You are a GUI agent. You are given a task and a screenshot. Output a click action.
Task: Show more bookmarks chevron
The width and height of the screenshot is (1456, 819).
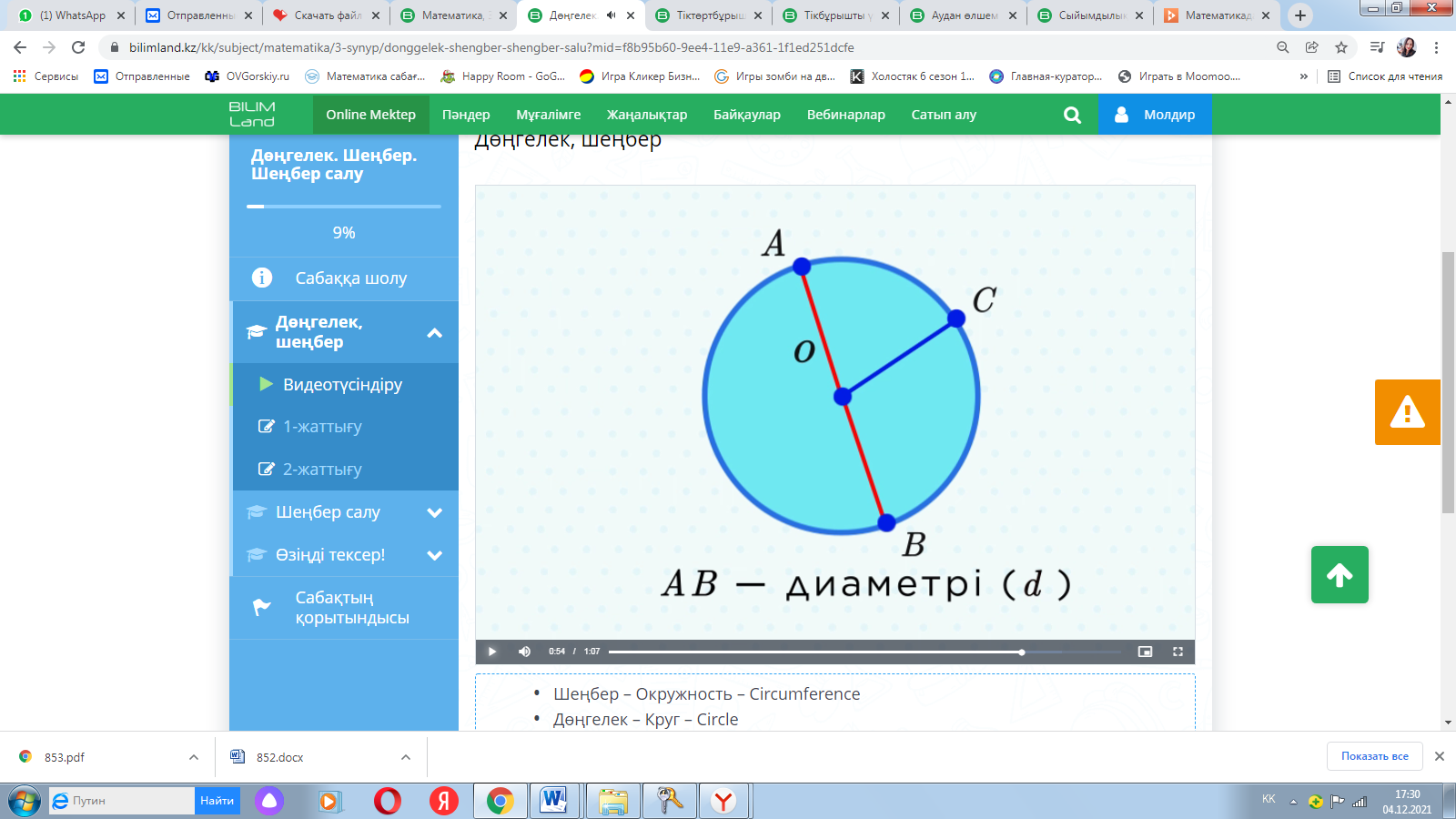(x=1304, y=76)
